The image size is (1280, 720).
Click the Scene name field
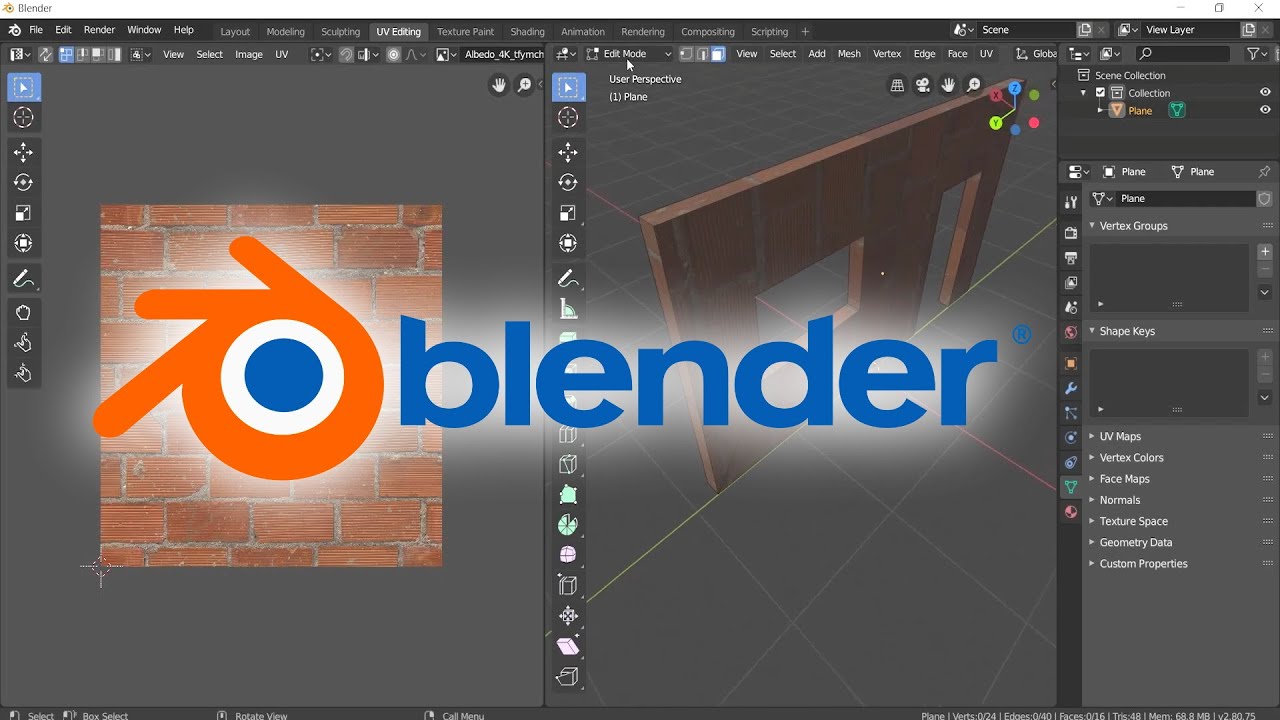pyautogui.click(x=1027, y=30)
